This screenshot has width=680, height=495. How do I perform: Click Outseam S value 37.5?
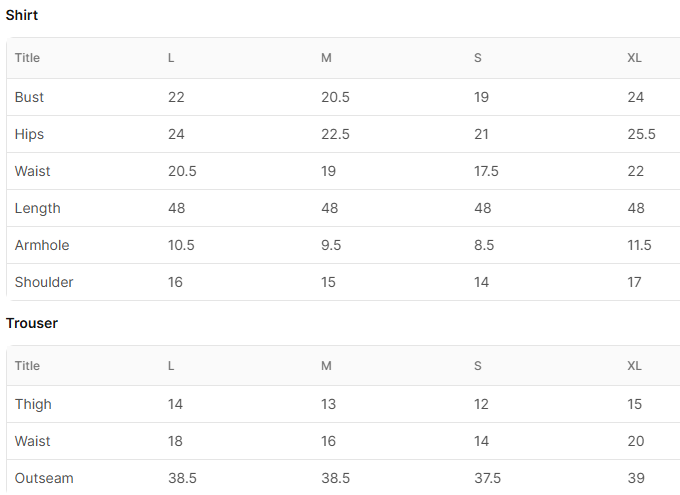(x=487, y=478)
